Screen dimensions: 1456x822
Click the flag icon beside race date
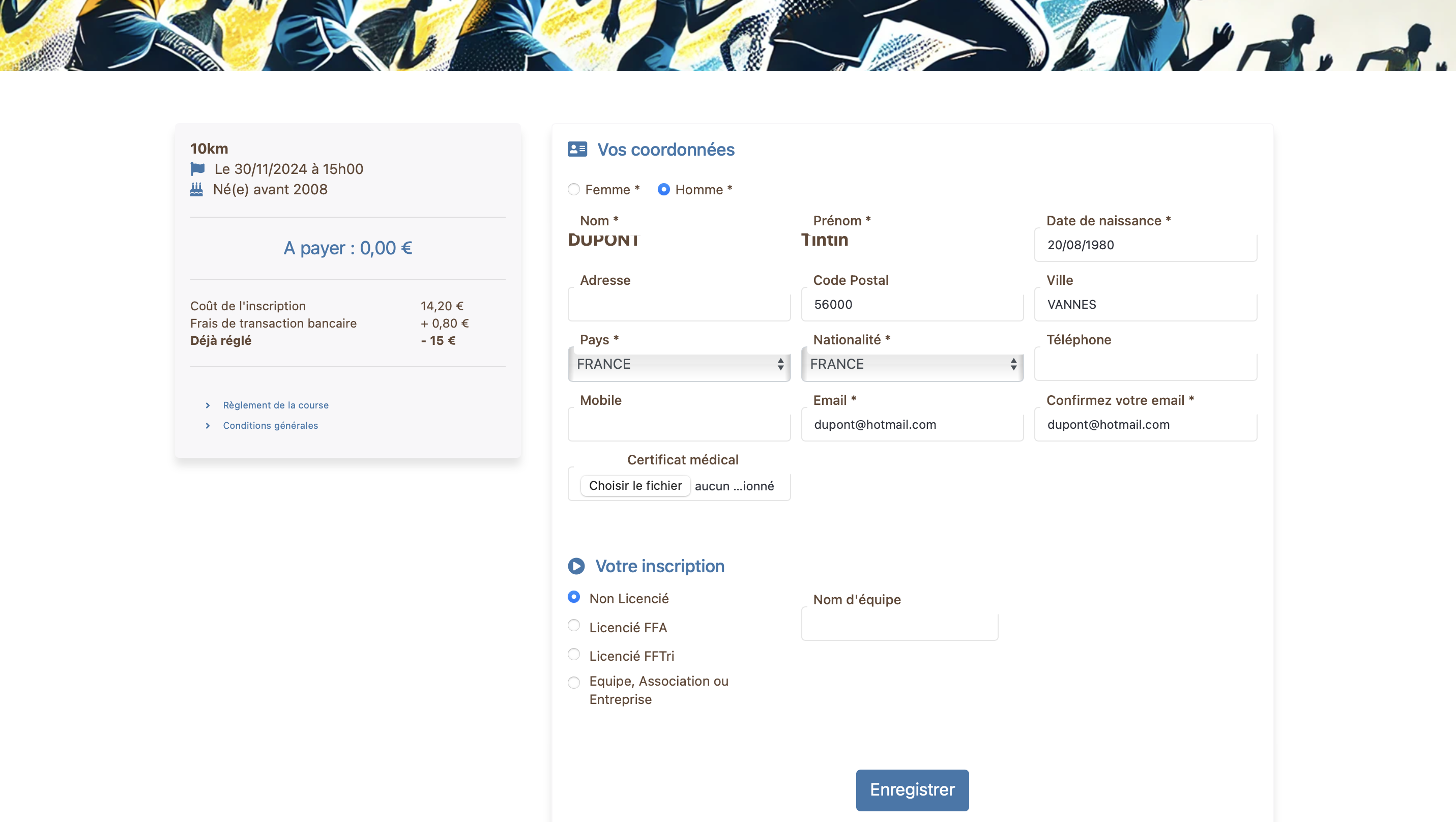coord(197,169)
